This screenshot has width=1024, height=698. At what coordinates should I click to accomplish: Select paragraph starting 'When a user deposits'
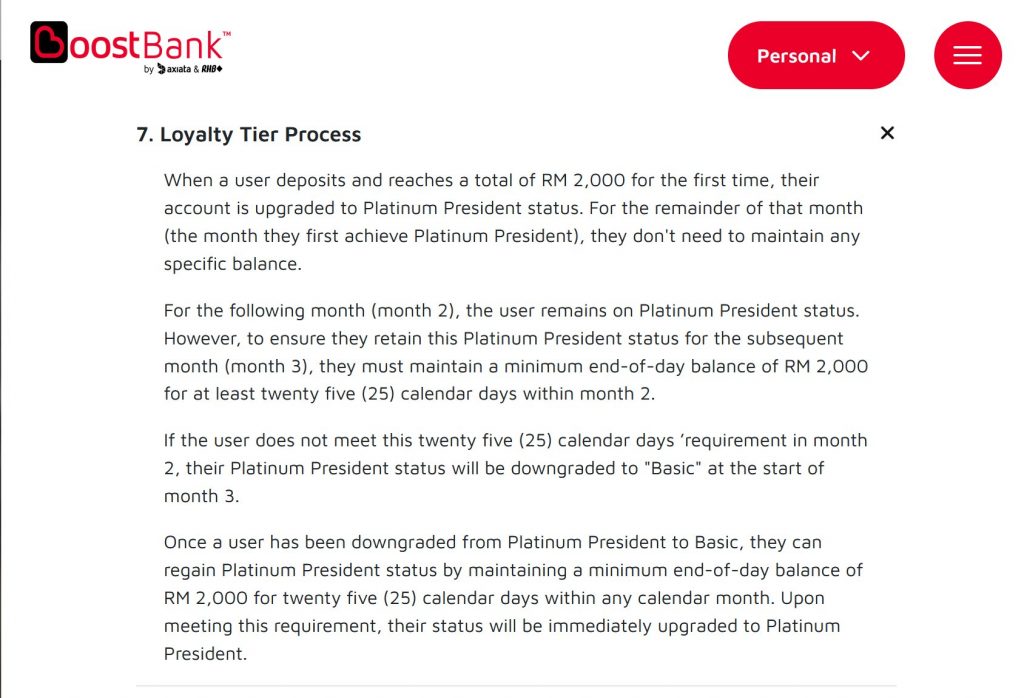pos(513,222)
